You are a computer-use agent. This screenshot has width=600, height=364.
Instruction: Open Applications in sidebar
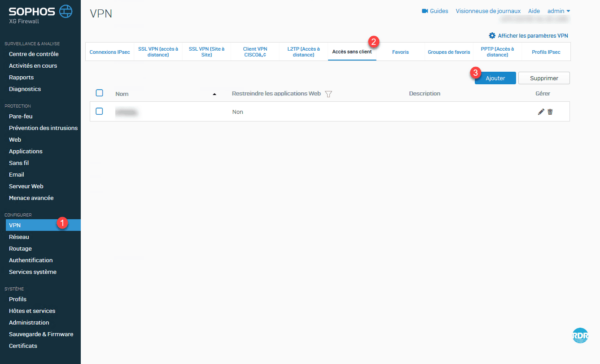[26, 151]
